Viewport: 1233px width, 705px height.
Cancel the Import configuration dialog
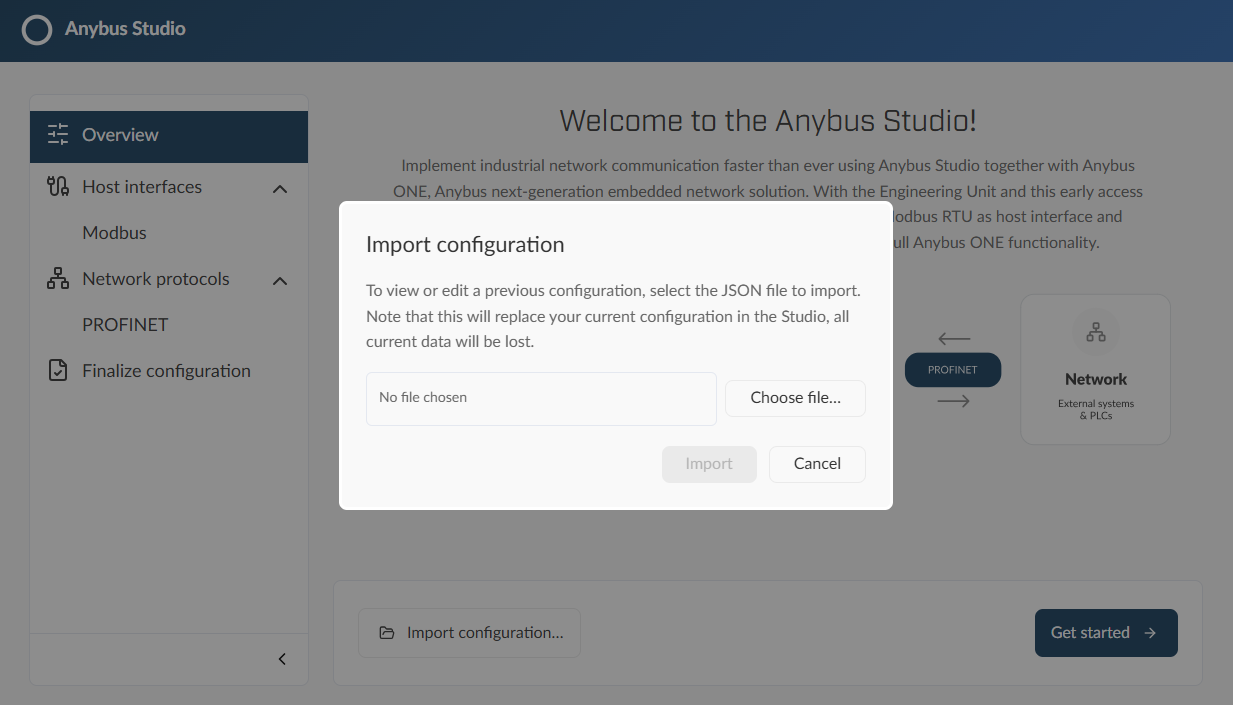coord(817,464)
